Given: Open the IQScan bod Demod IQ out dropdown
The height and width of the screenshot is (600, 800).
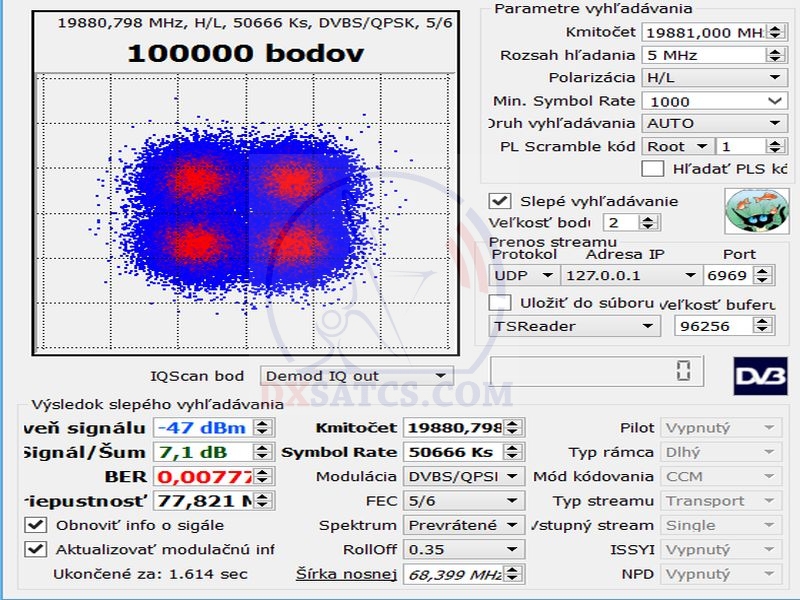Looking at the screenshot, I should pyautogui.click(x=356, y=377).
